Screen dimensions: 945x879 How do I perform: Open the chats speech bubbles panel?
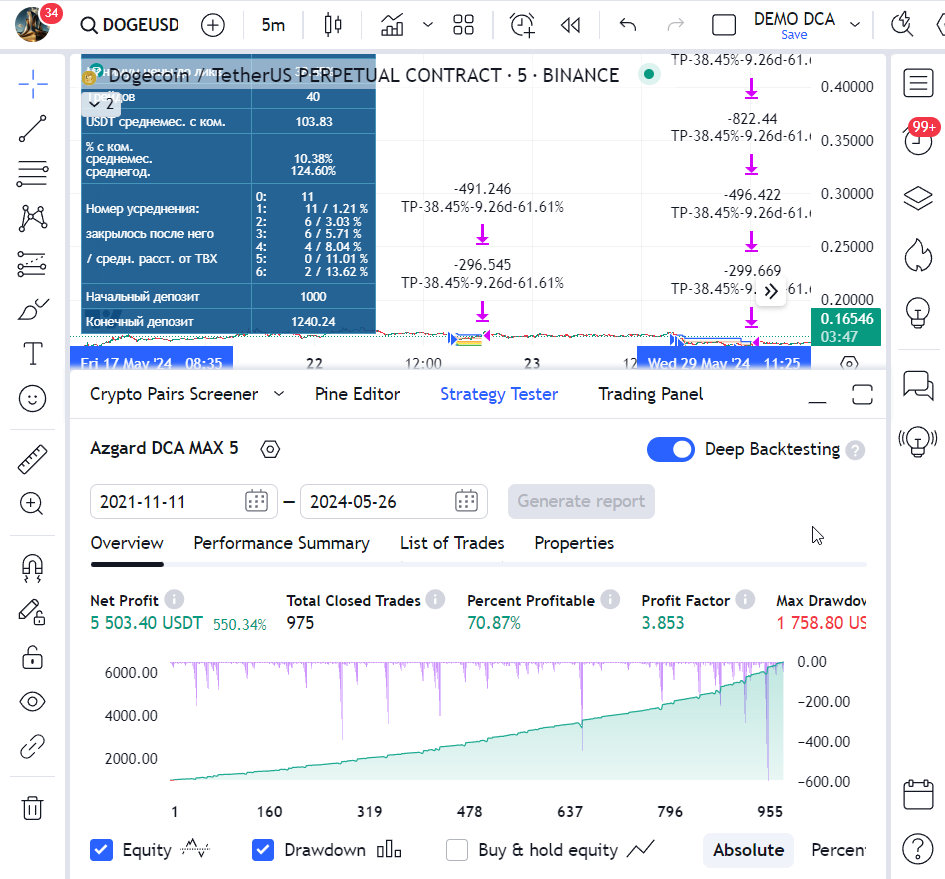click(x=918, y=385)
